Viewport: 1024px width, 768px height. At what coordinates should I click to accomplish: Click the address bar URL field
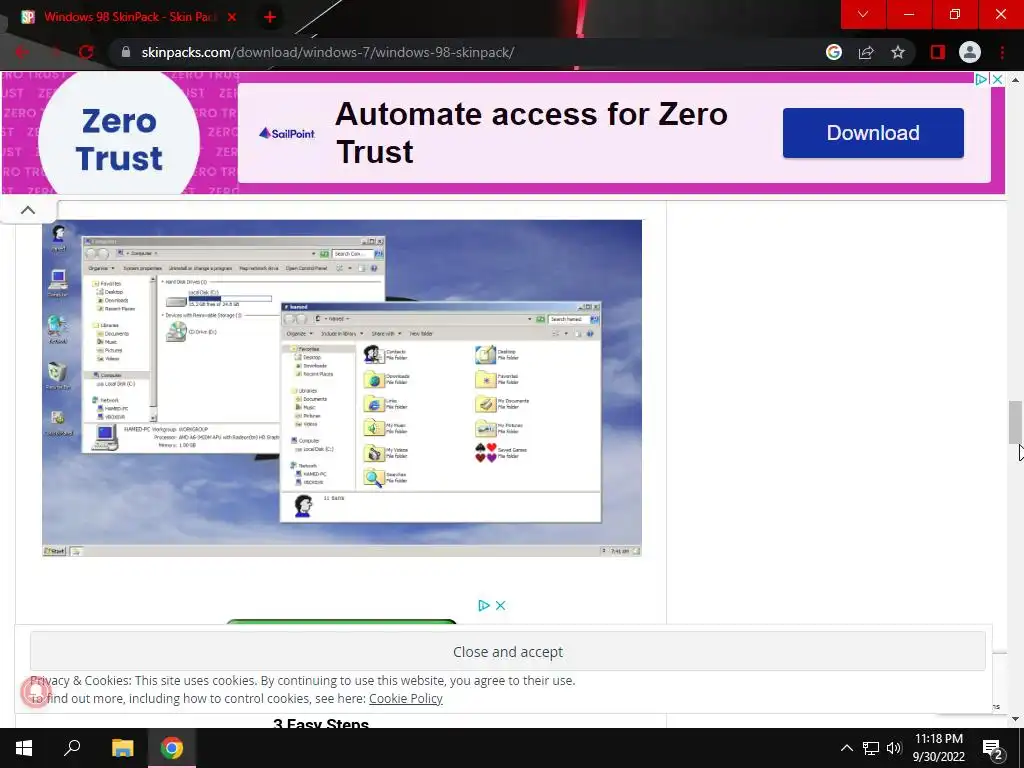327,52
